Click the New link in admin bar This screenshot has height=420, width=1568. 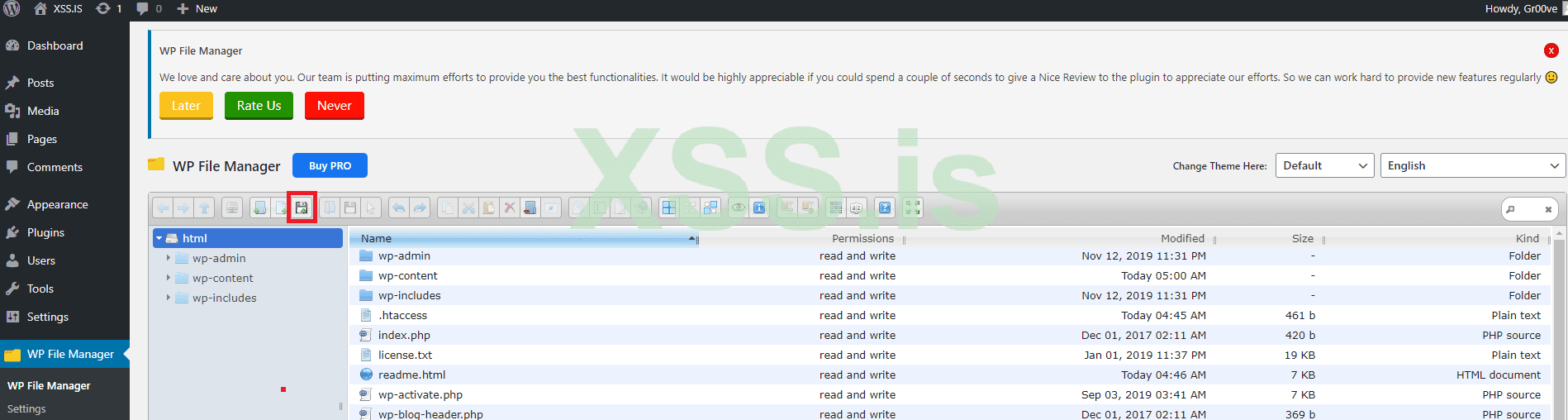pyautogui.click(x=197, y=9)
